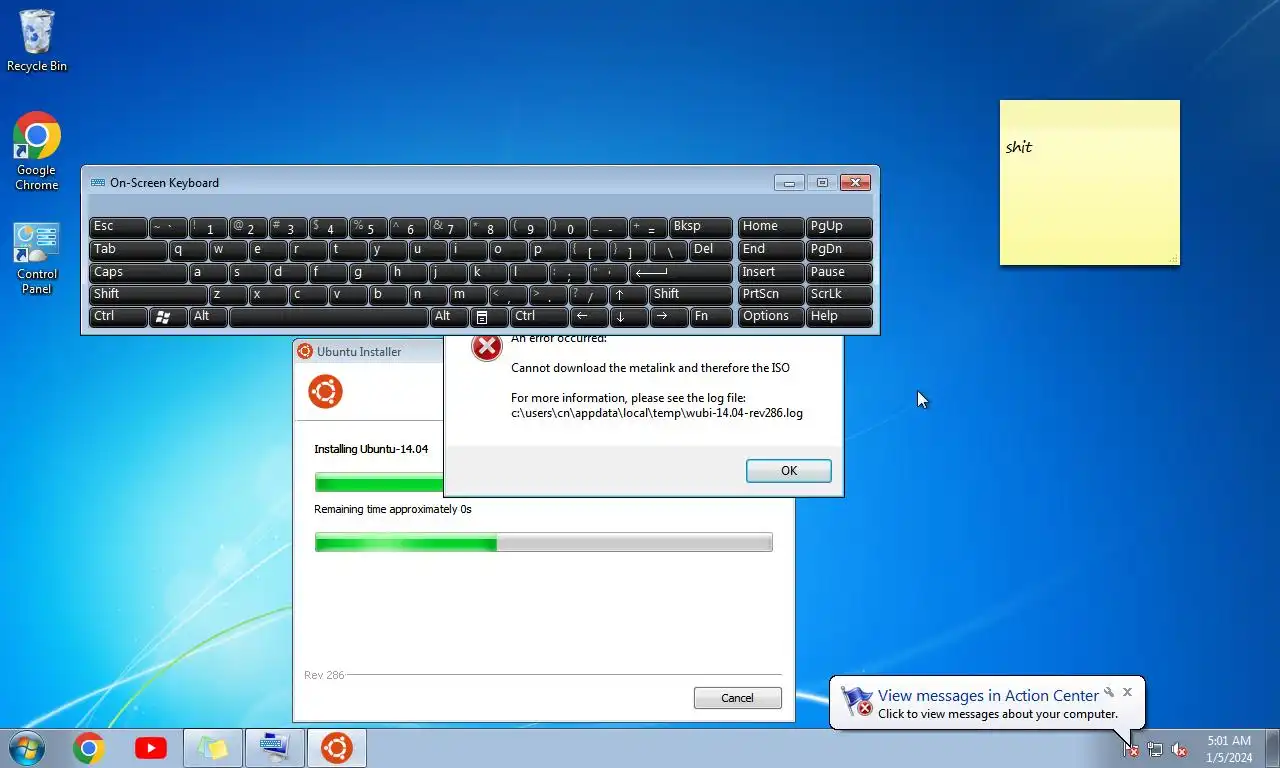Select Ubuntu Installer taskbar button
The height and width of the screenshot is (768, 1280).
(336, 748)
